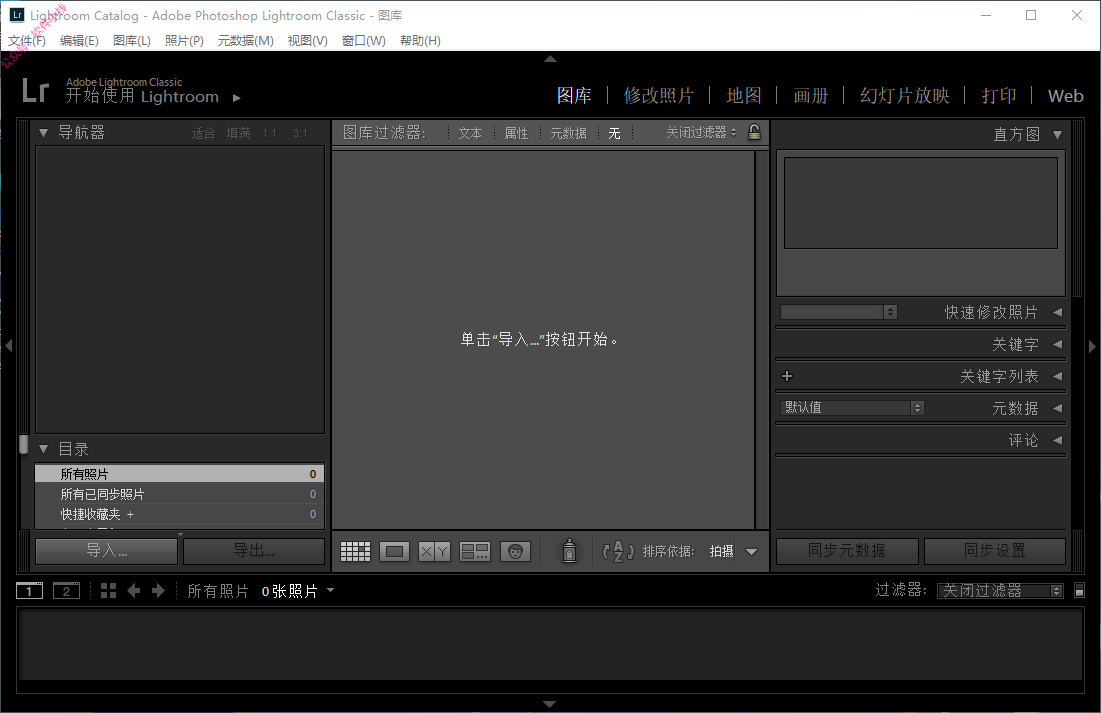The height and width of the screenshot is (713, 1101).
Task: Set navigator zoom to 填满
Action: pos(239,133)
